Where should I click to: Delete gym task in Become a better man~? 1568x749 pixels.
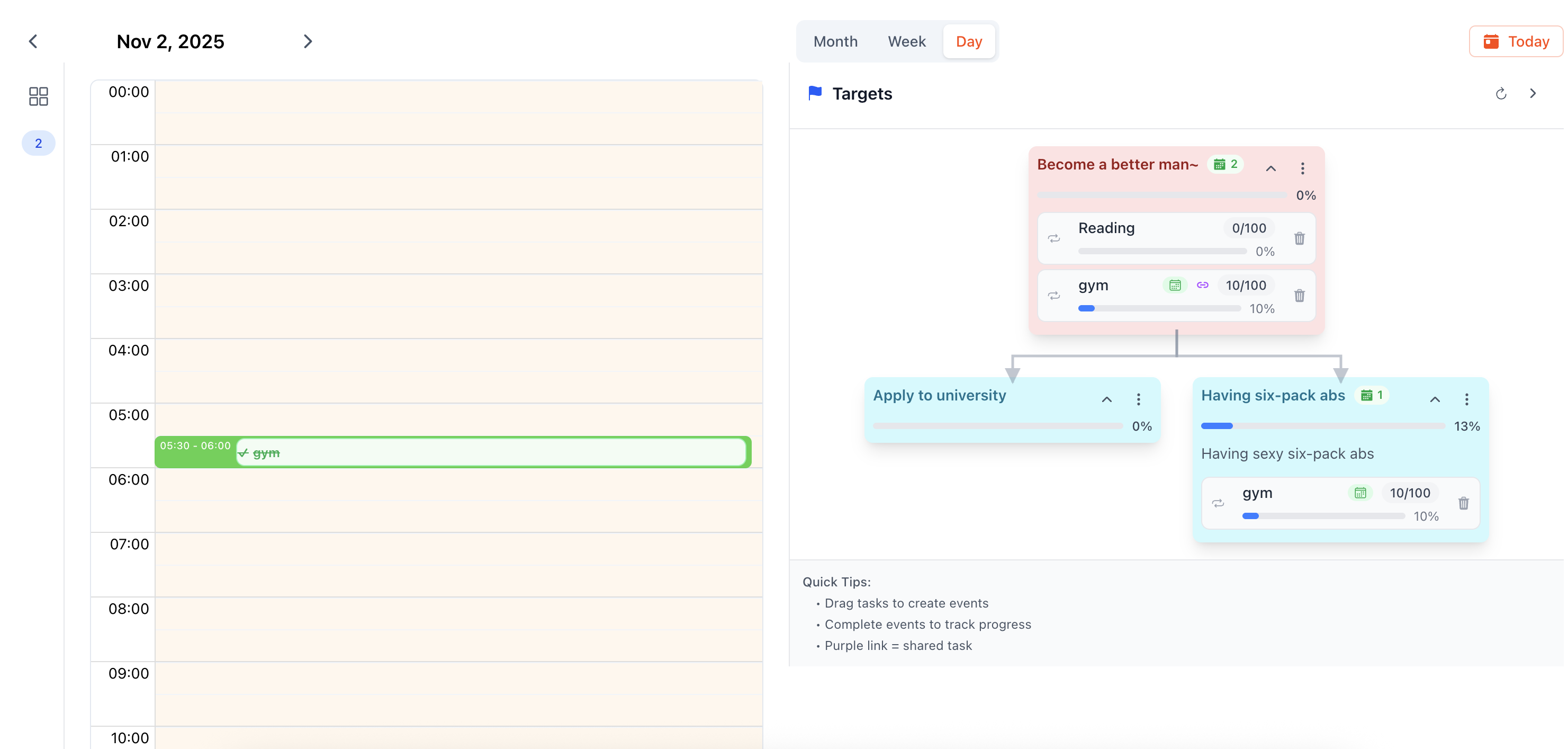[x=1300, y=296]
